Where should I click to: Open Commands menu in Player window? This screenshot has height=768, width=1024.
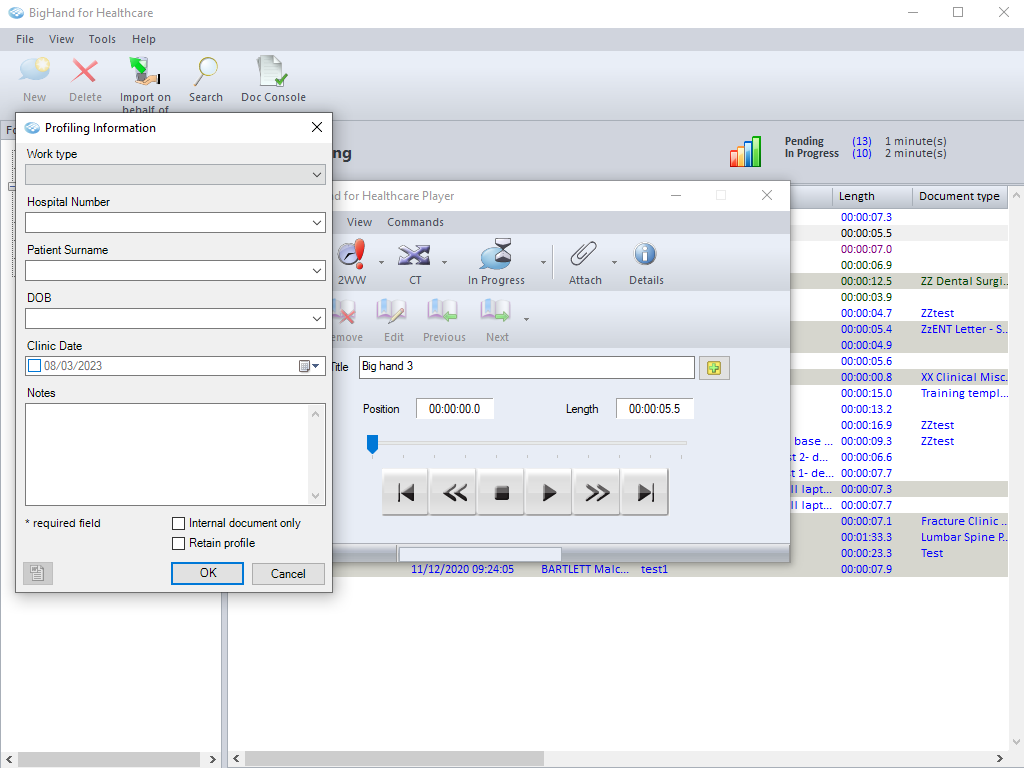click(x=415, y=222)
